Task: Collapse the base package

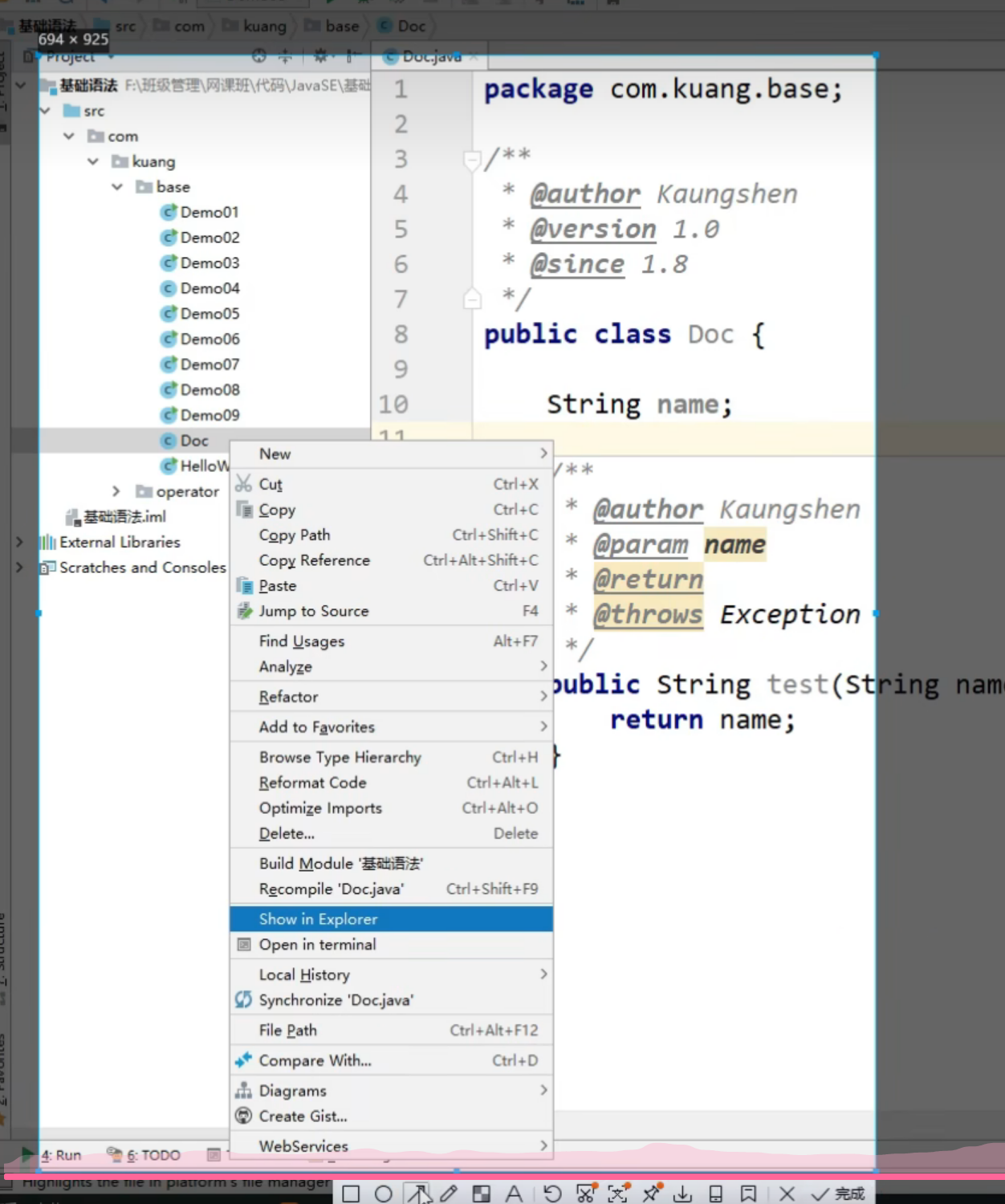Action: (x=118, y=187)
